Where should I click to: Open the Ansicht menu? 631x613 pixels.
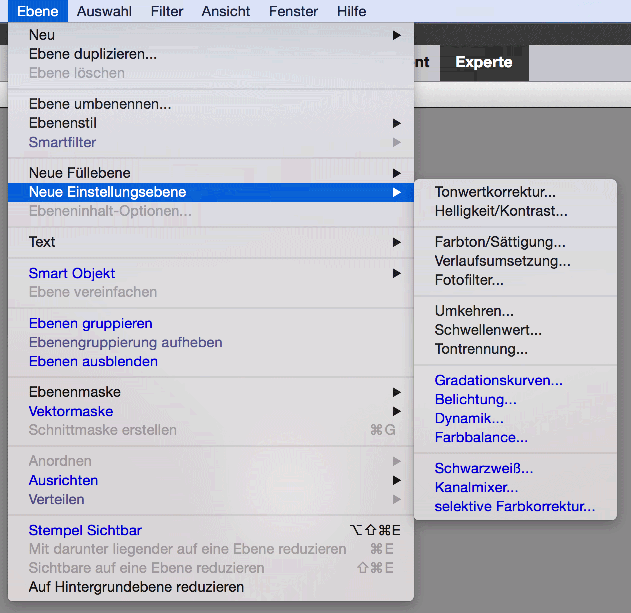[225, 12]
